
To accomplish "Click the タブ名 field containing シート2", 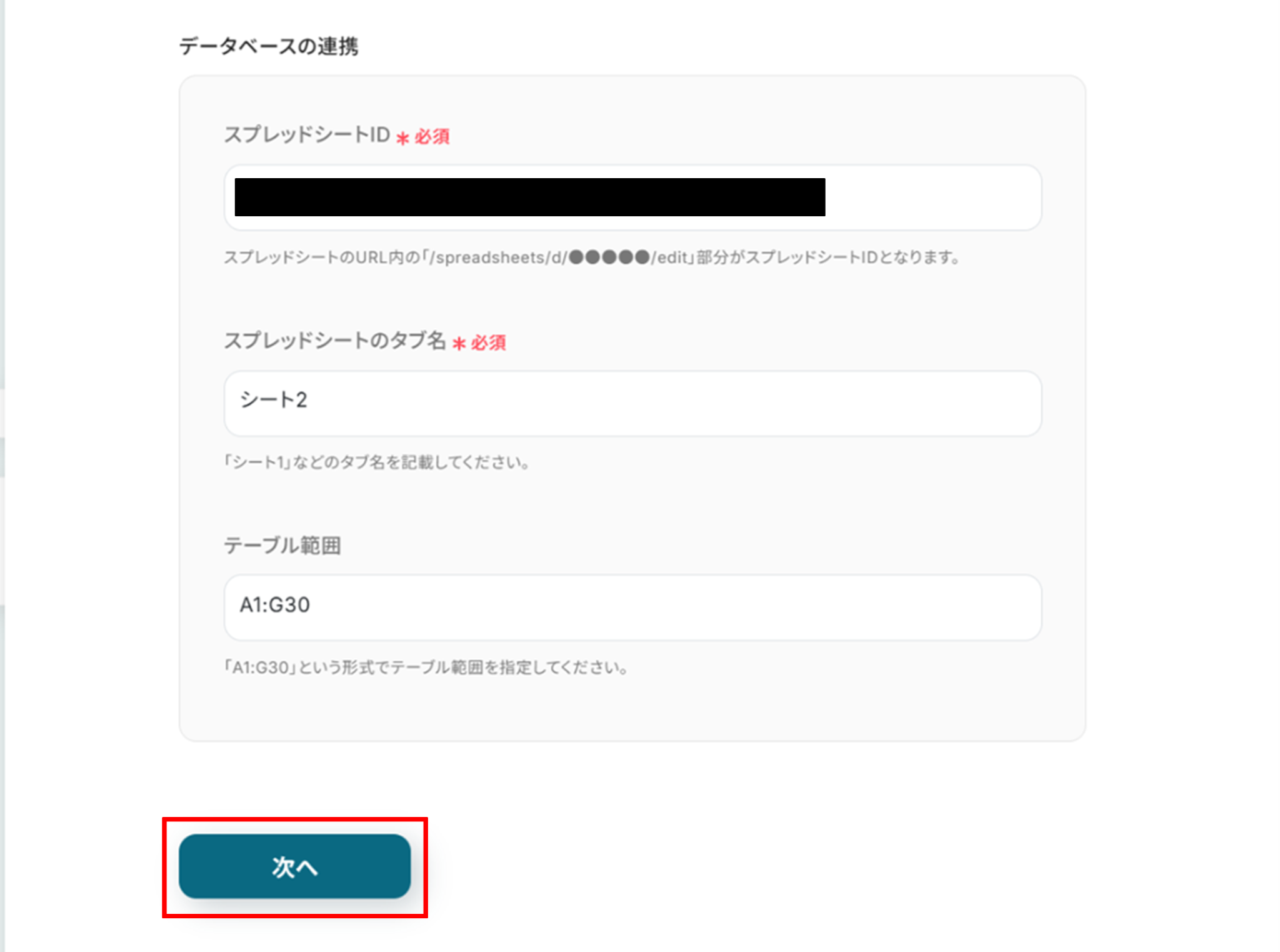I will click(x=632, y=403).
